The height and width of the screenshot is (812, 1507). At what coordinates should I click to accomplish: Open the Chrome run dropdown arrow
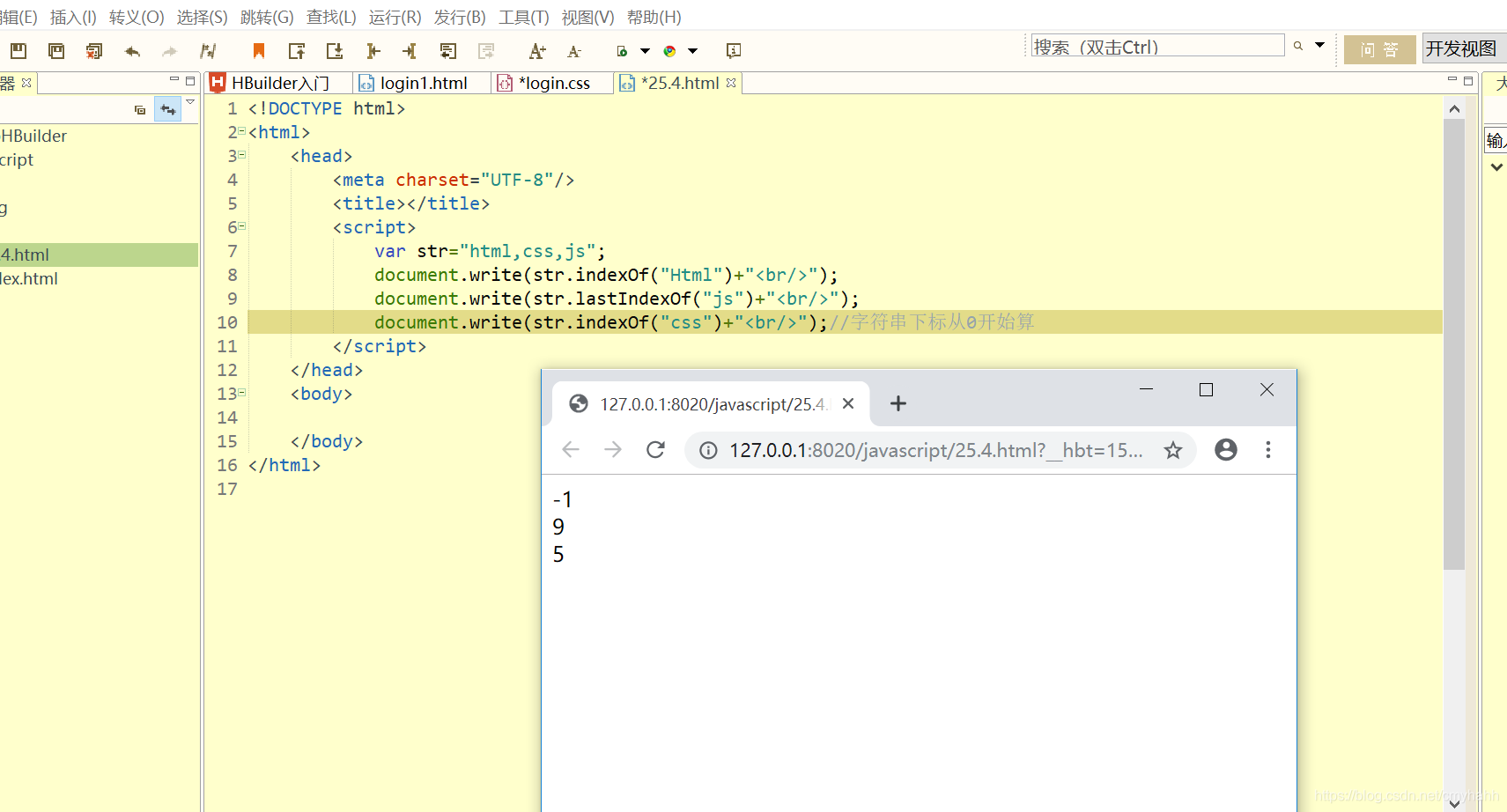692,51
